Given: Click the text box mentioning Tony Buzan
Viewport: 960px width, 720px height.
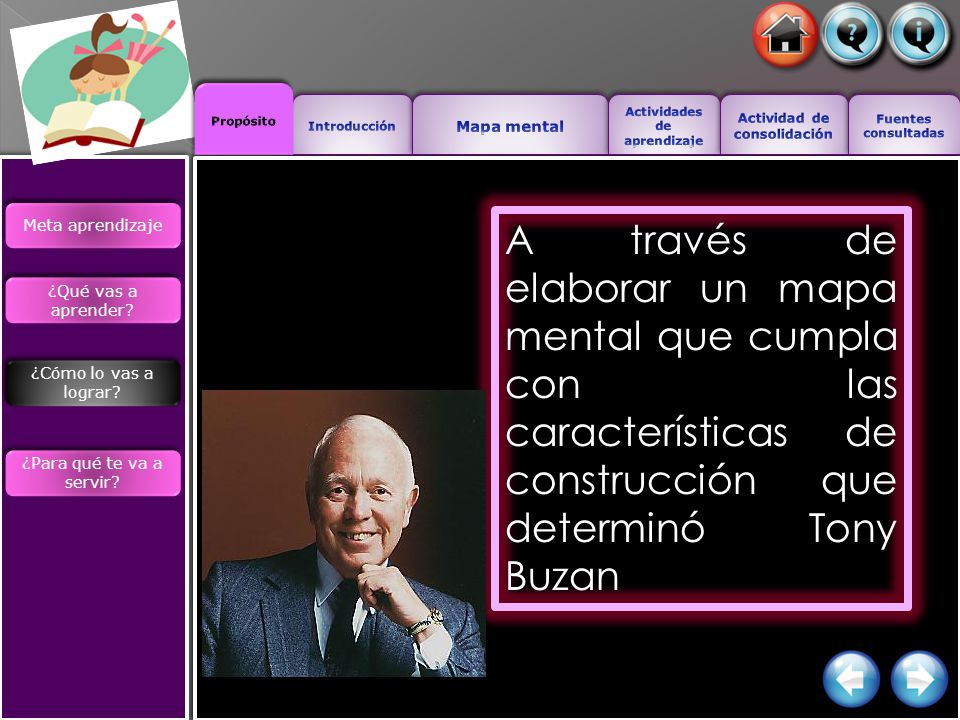Looking at the screenshot, I should click(701, 408).
